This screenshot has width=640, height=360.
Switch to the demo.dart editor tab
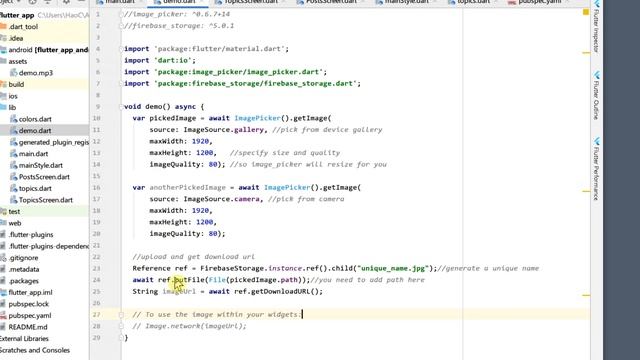tap(178, 2)
